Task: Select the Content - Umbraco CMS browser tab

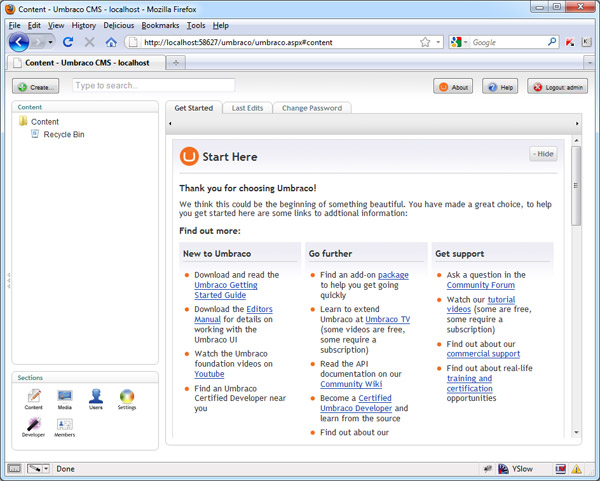Action: [x=86, y=63]
